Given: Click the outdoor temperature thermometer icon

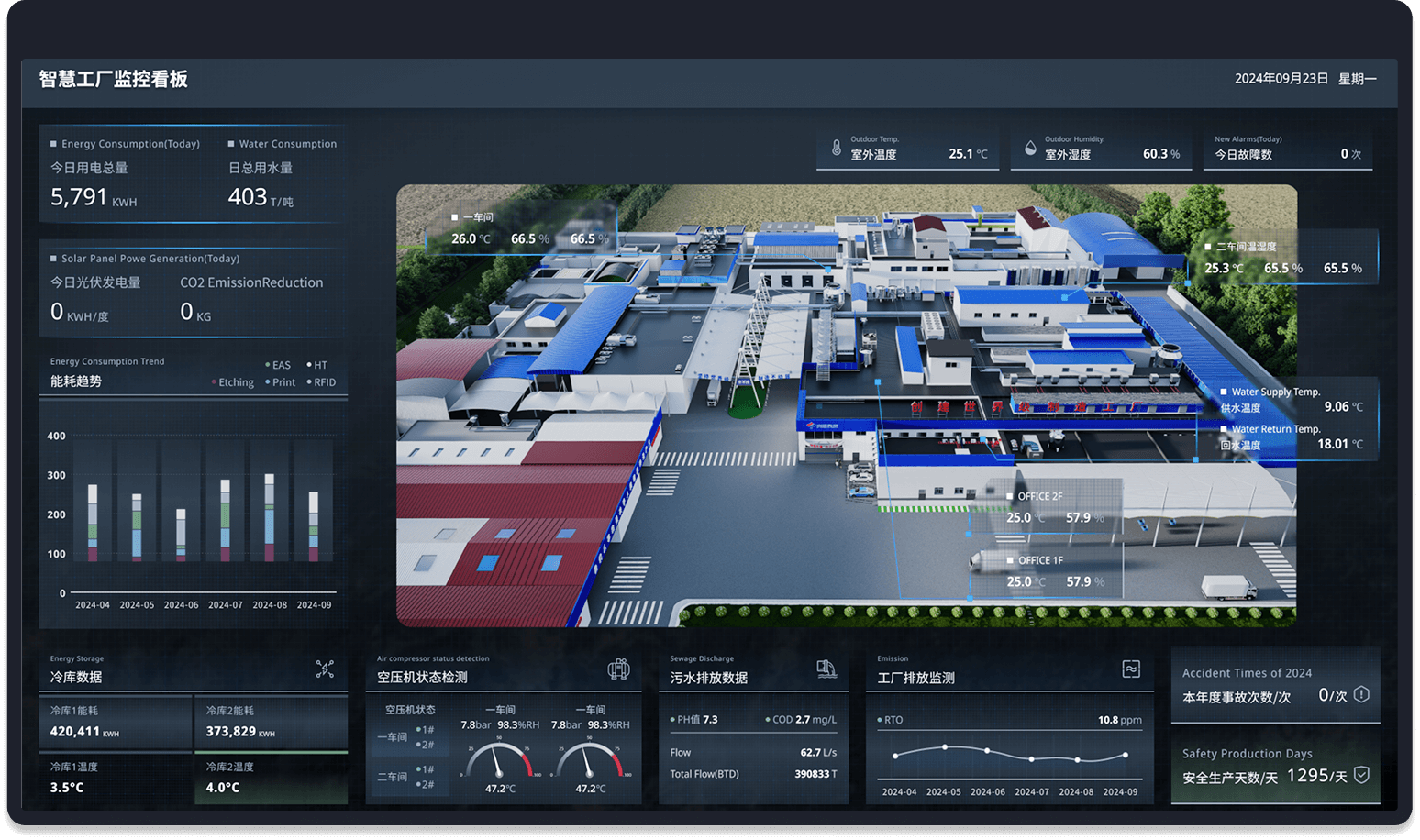Looking at the screenshot, I should [x=836, y=148].
